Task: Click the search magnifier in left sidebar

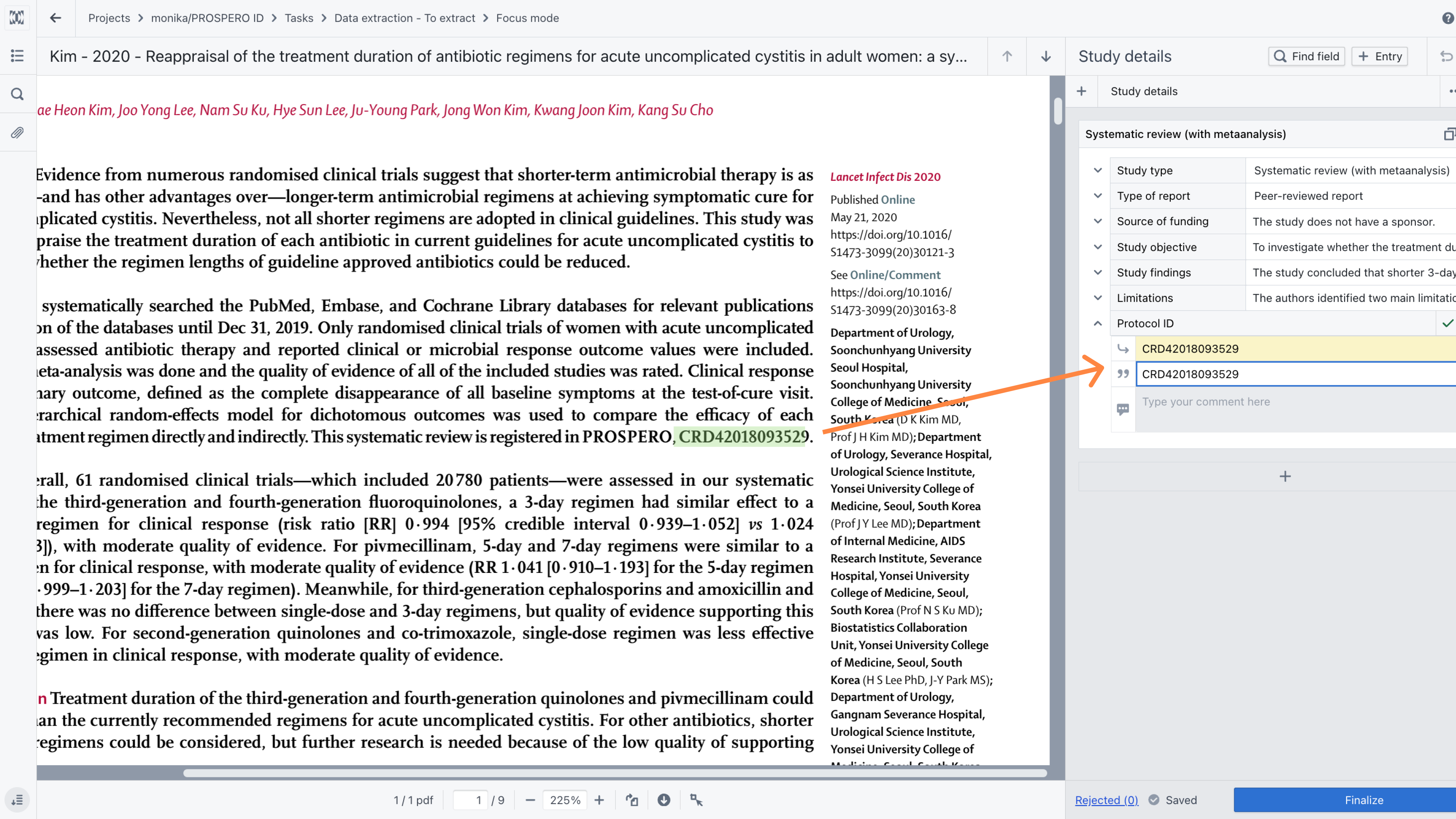Action: pos(17,94)
